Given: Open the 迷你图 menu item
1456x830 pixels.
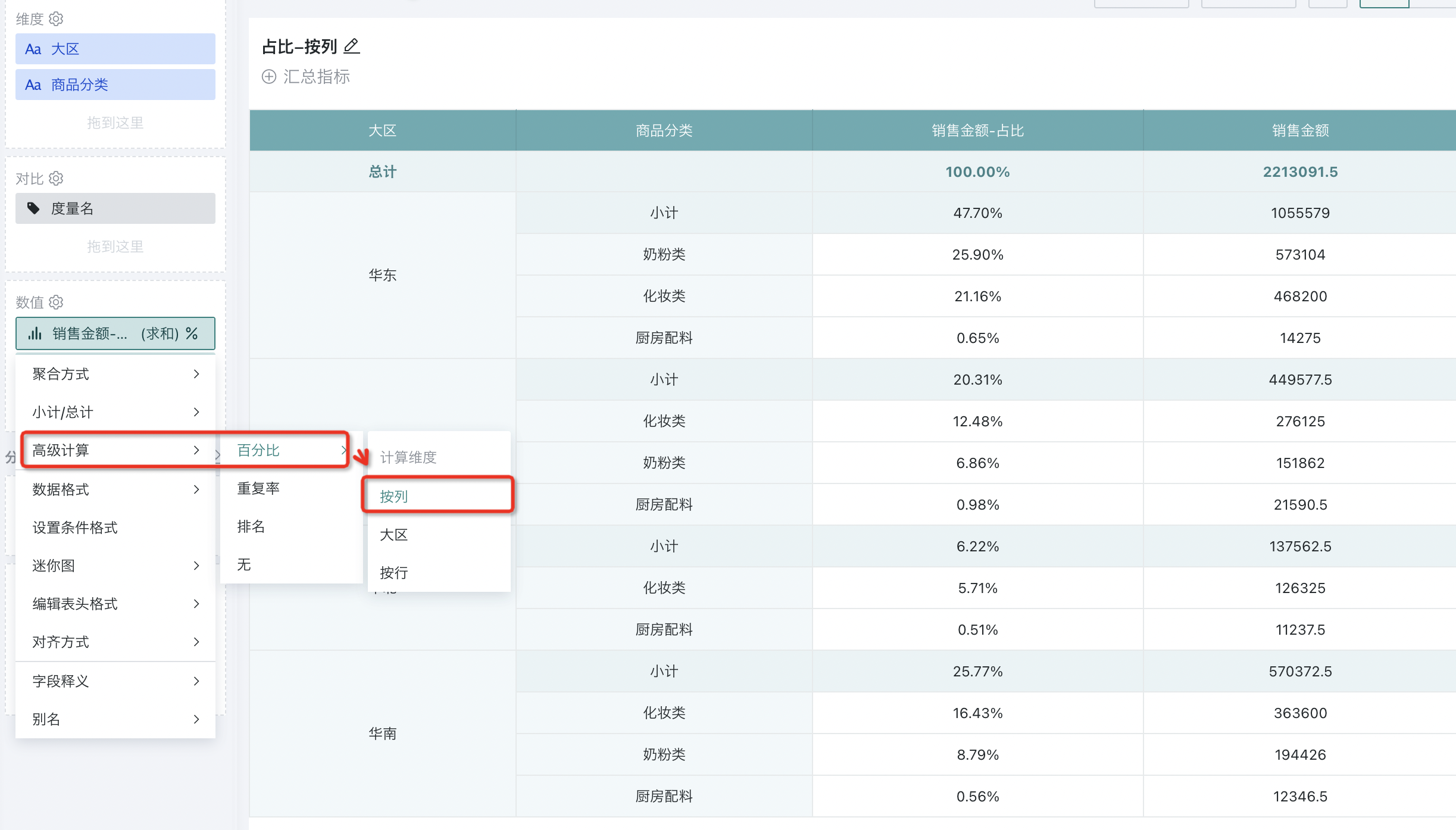Looking at the screenshot, I should pos(115,566).
